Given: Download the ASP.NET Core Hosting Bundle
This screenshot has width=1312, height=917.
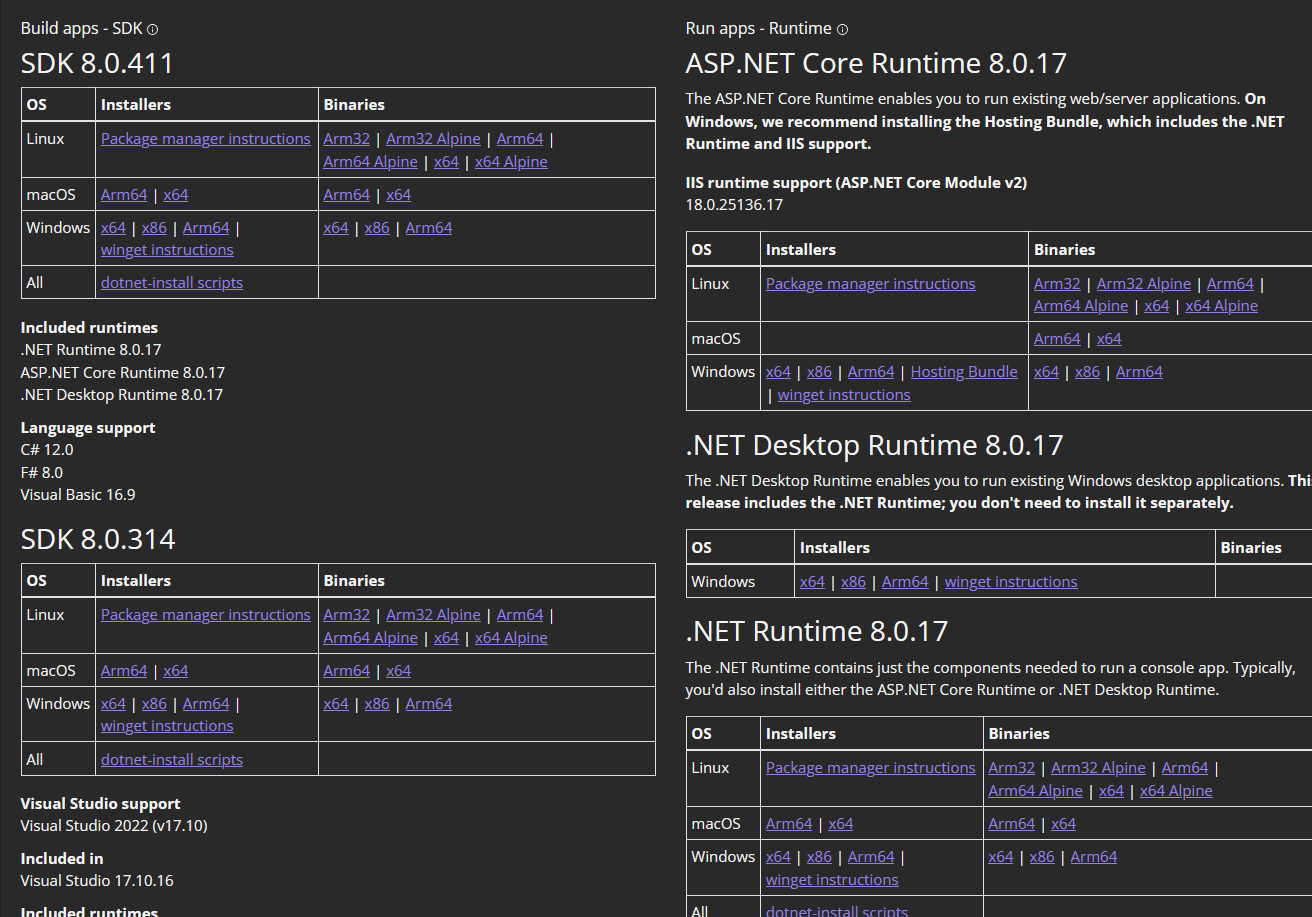Looking at the screenshot, I should [964, 372].
